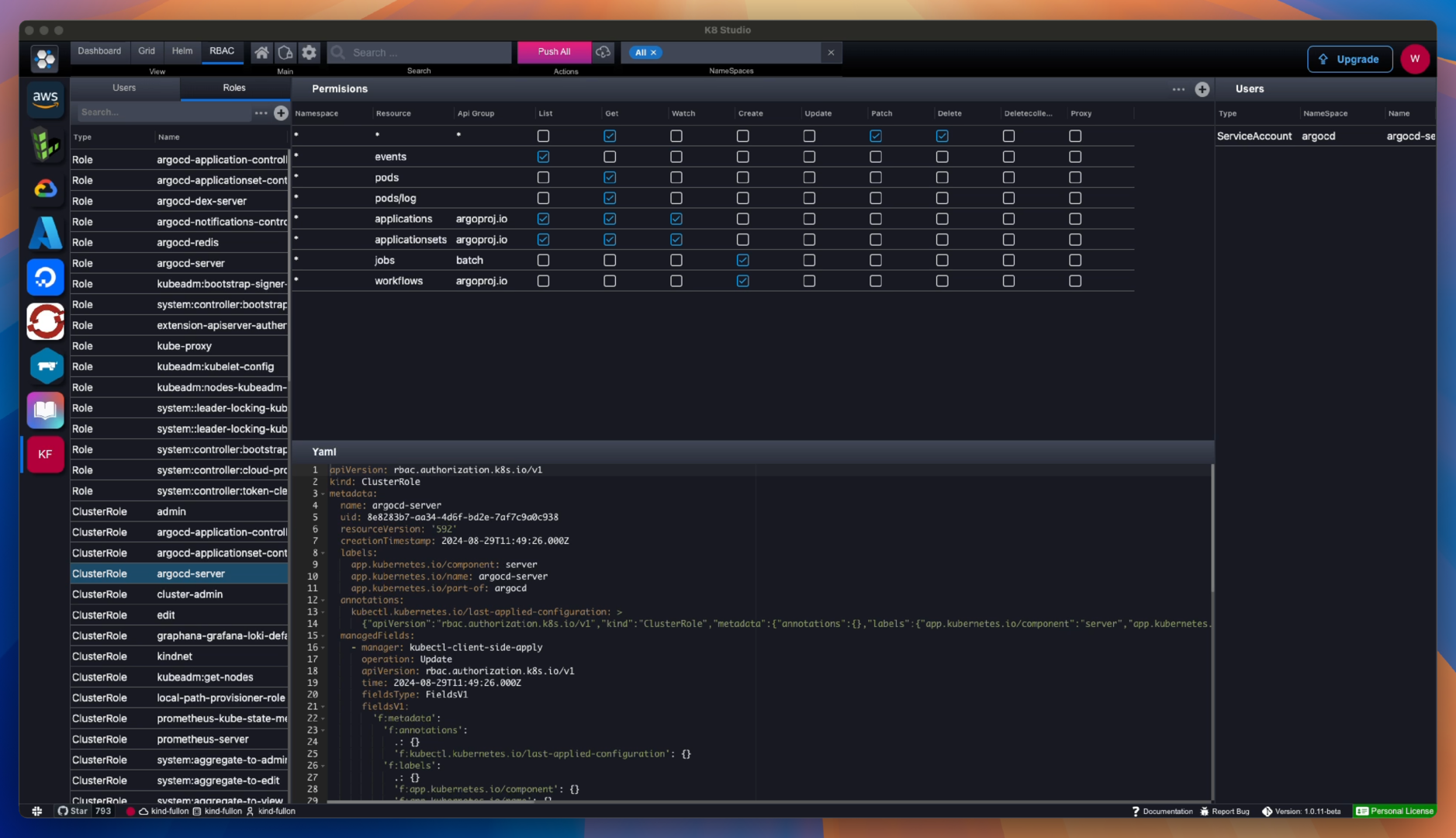This screenshot has width=1456, height=838.
Task: Click the YAML editor vertical scrollbar
Action: tap(1212, 528)
